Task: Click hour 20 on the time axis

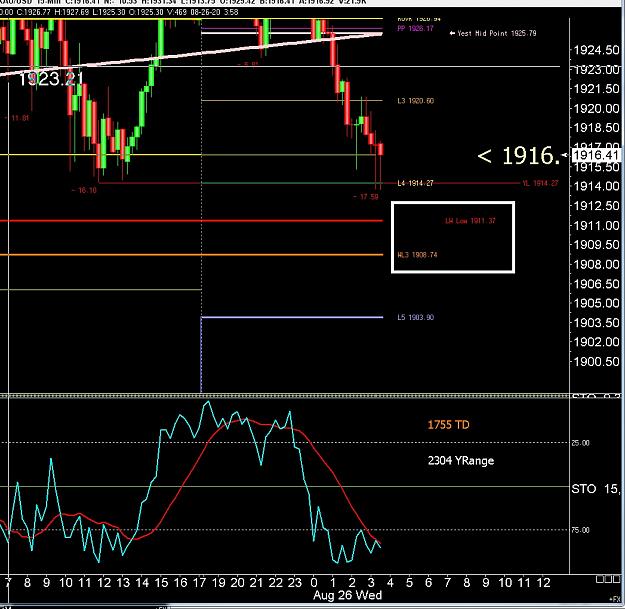Action: (238, 583)
